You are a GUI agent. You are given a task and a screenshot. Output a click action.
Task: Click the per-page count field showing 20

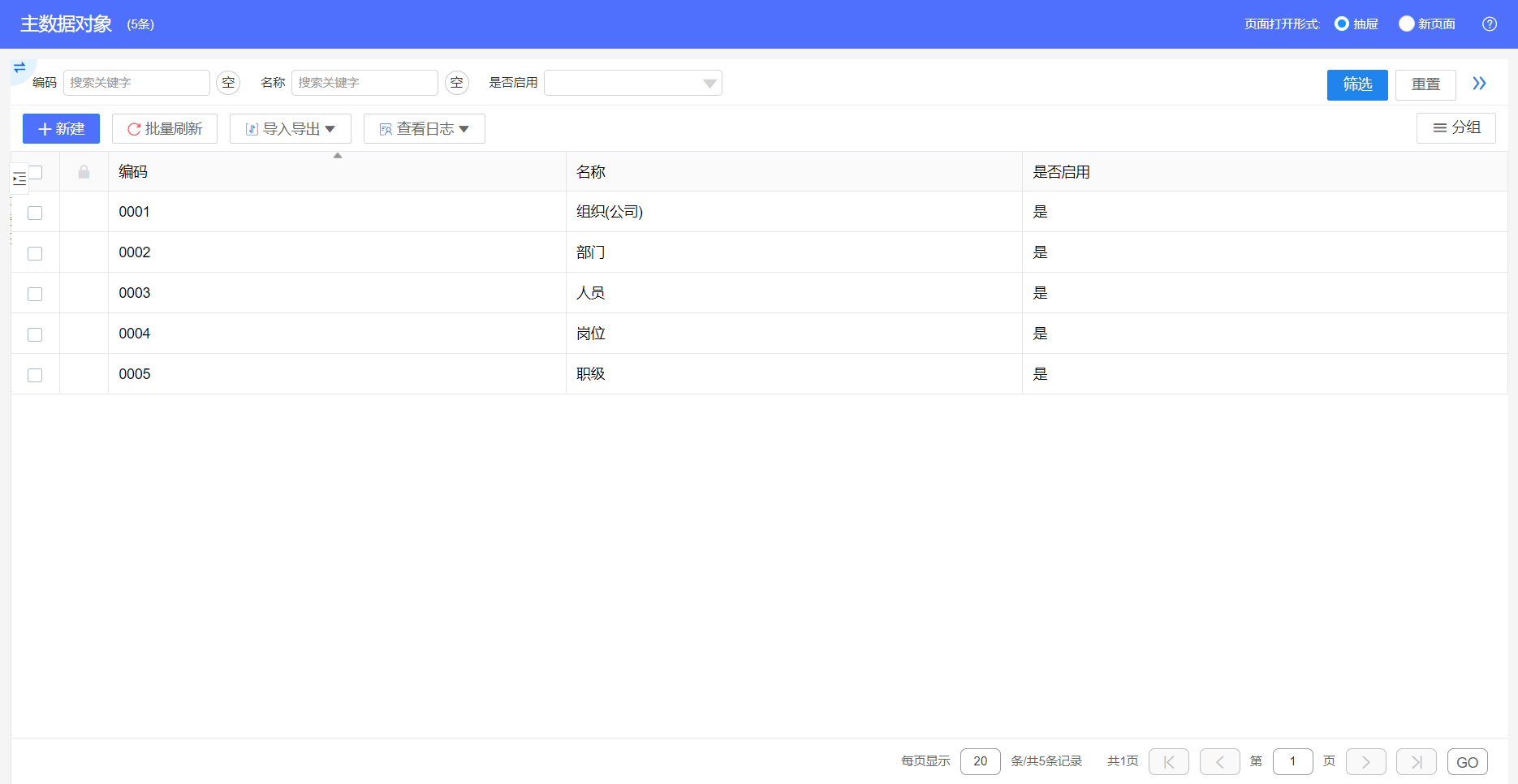(x=981, y=761)
